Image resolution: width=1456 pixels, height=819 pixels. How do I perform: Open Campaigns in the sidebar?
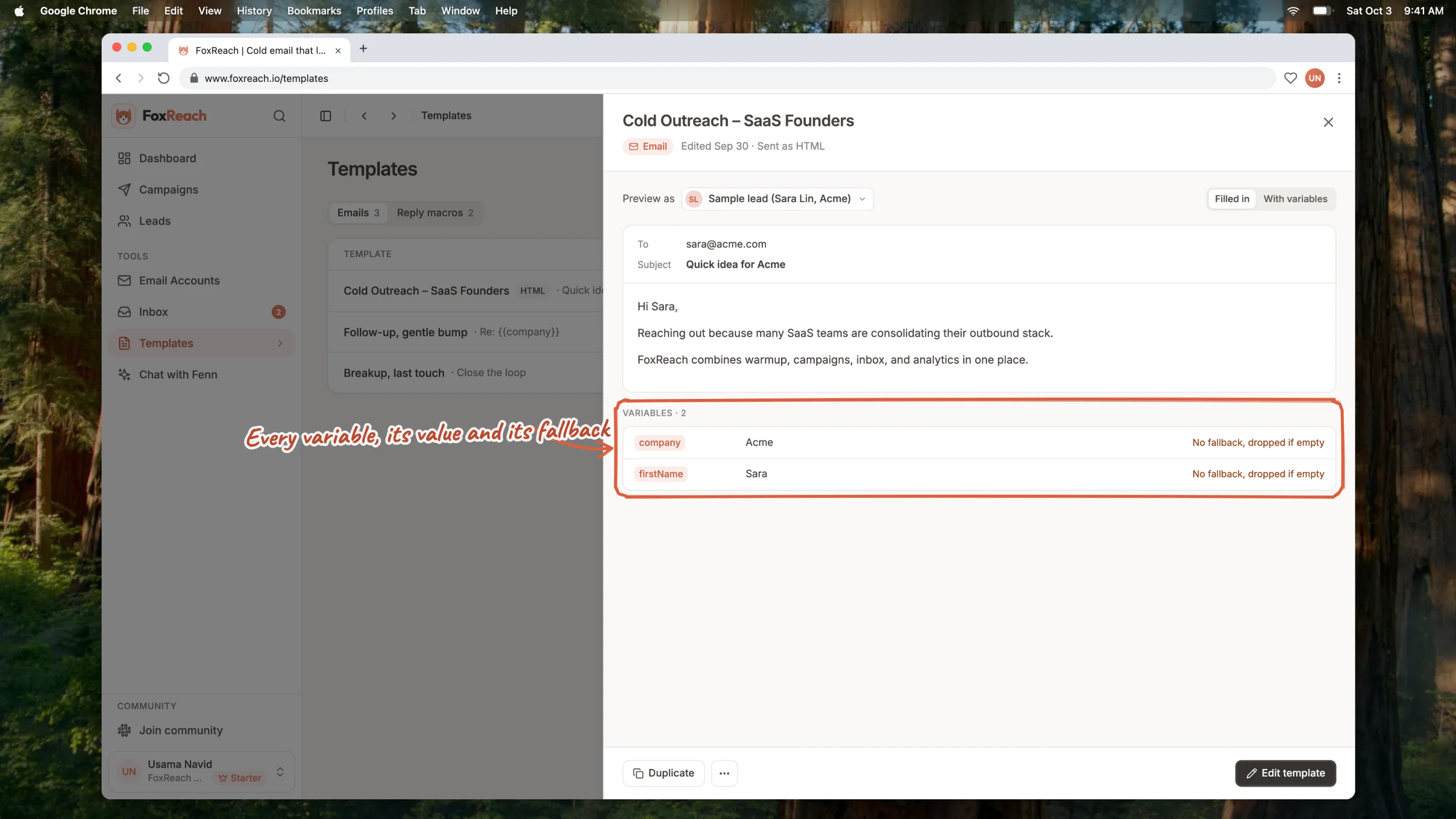pyautogui.click(x=201, y=190)
